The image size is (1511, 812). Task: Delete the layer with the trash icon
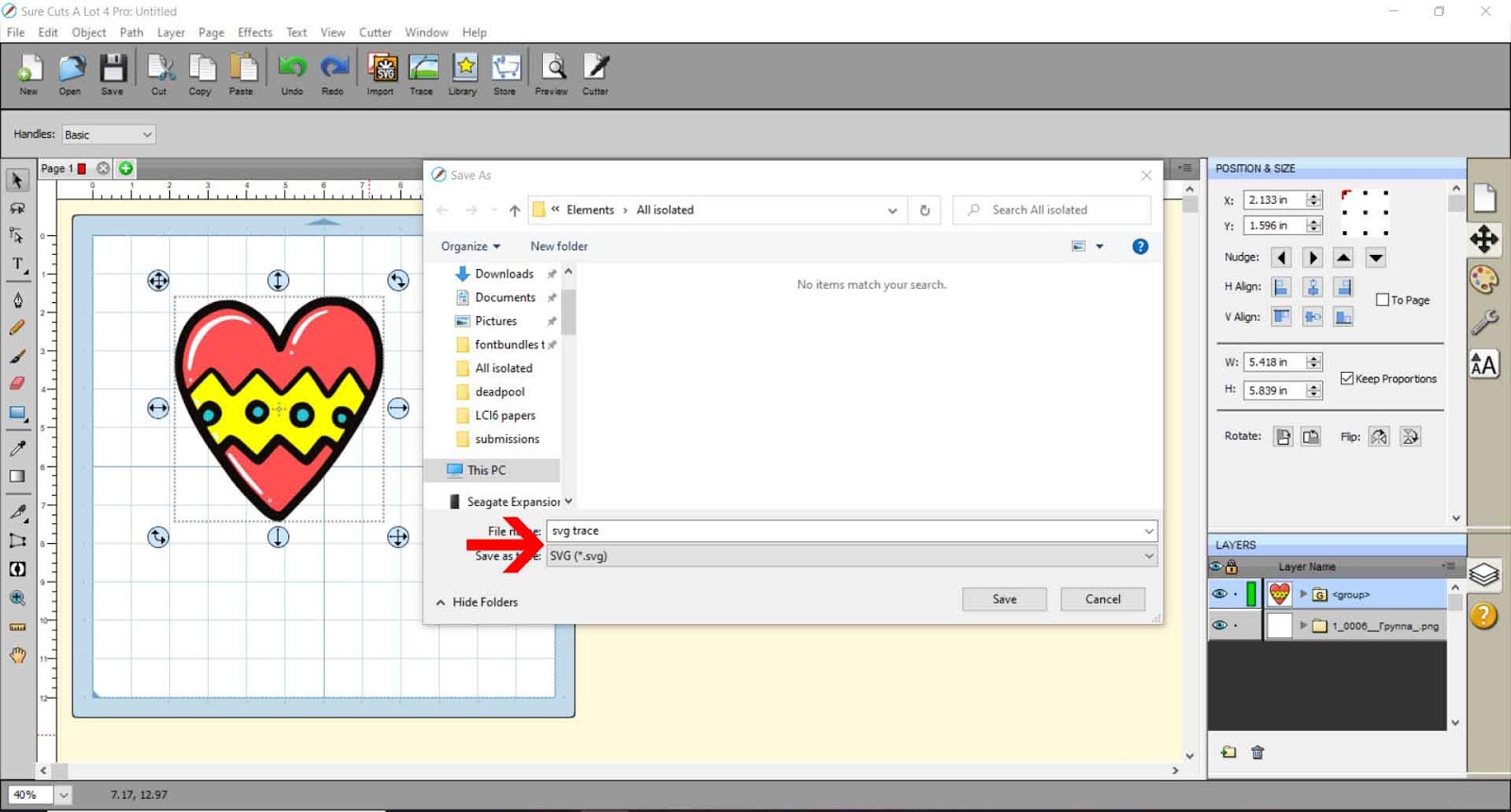1257,753
